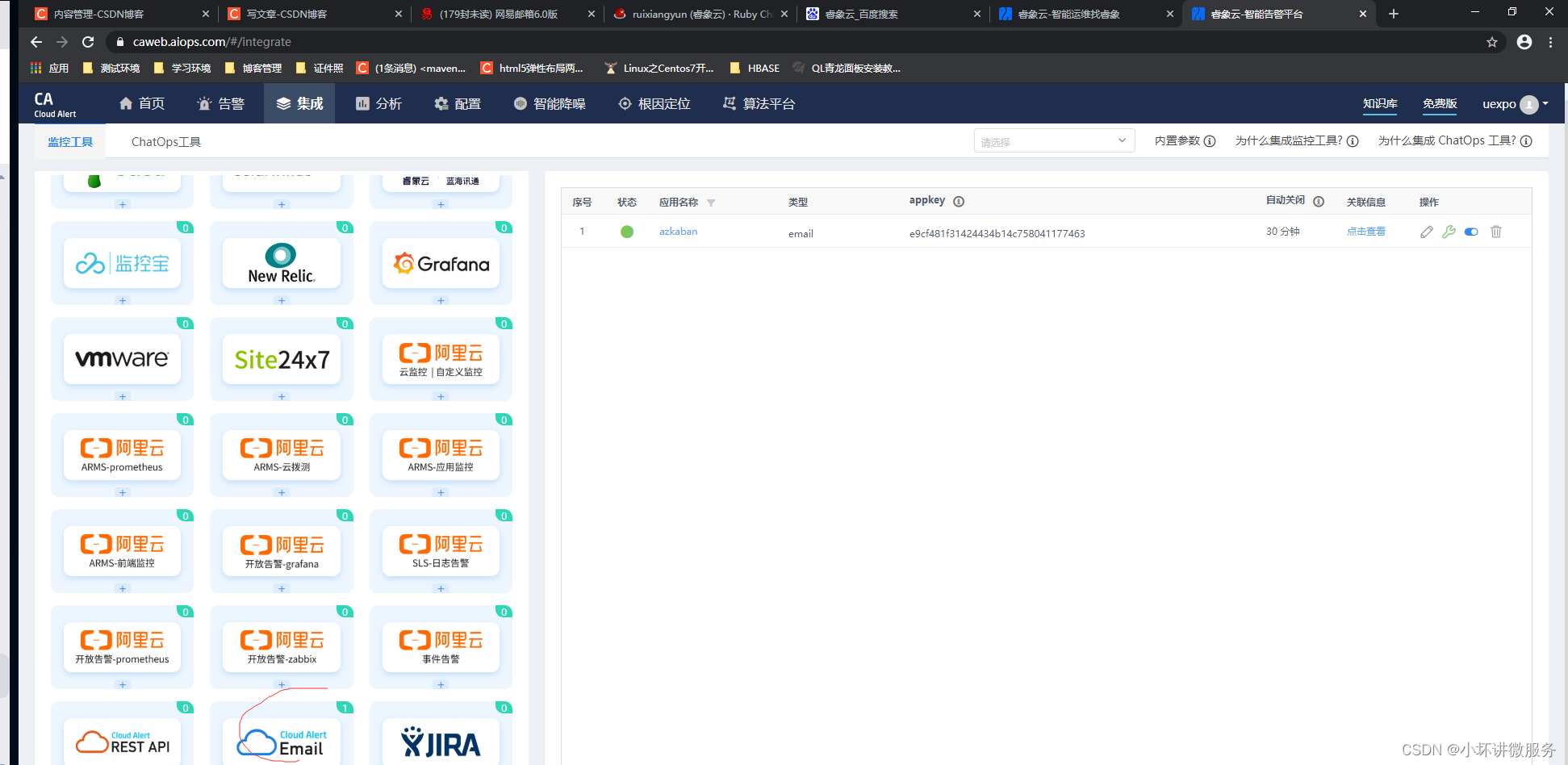Open the 根因定位 navigation item
Image resolution: width=1568 pixels, height=765 pixels.
(654, 103)
